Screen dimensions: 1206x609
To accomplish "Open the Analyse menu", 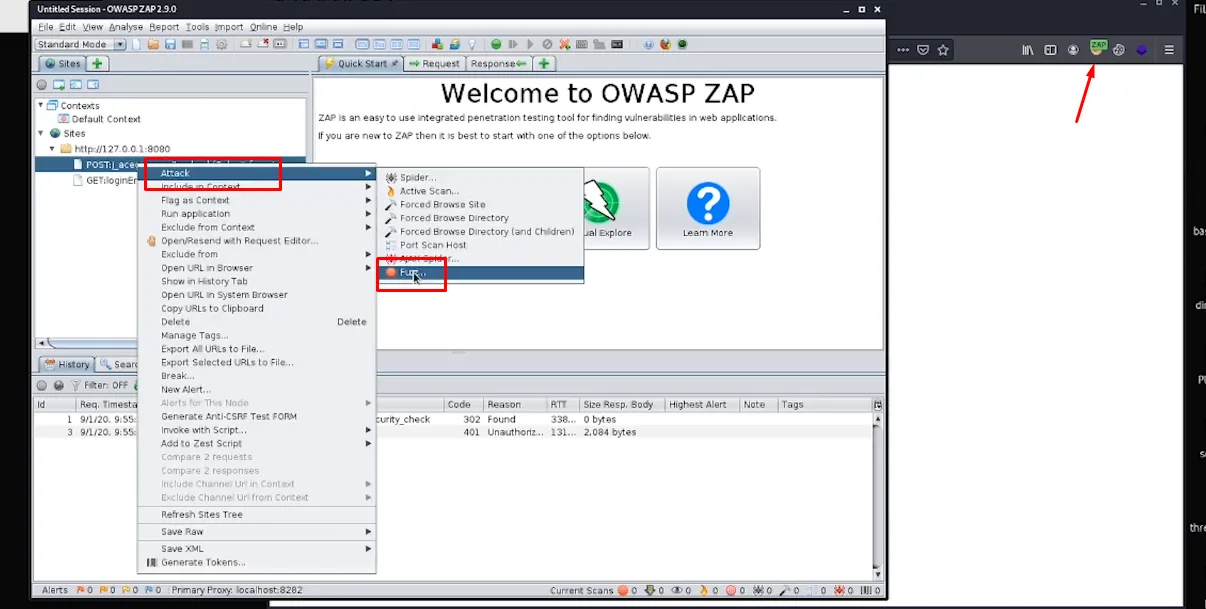I will [125, 27].
